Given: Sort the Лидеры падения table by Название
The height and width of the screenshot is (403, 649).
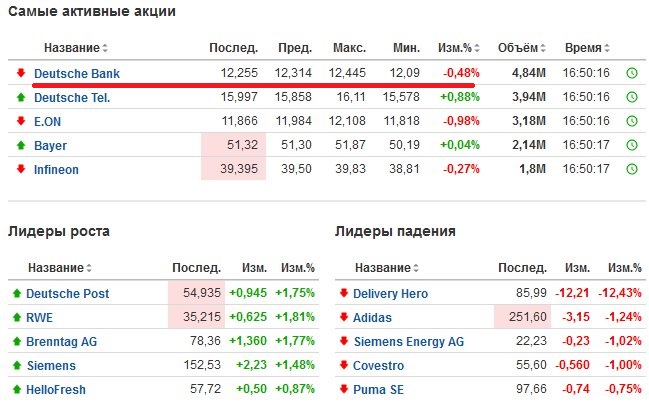Looking at the screenshot, I should tap(387, 268).
